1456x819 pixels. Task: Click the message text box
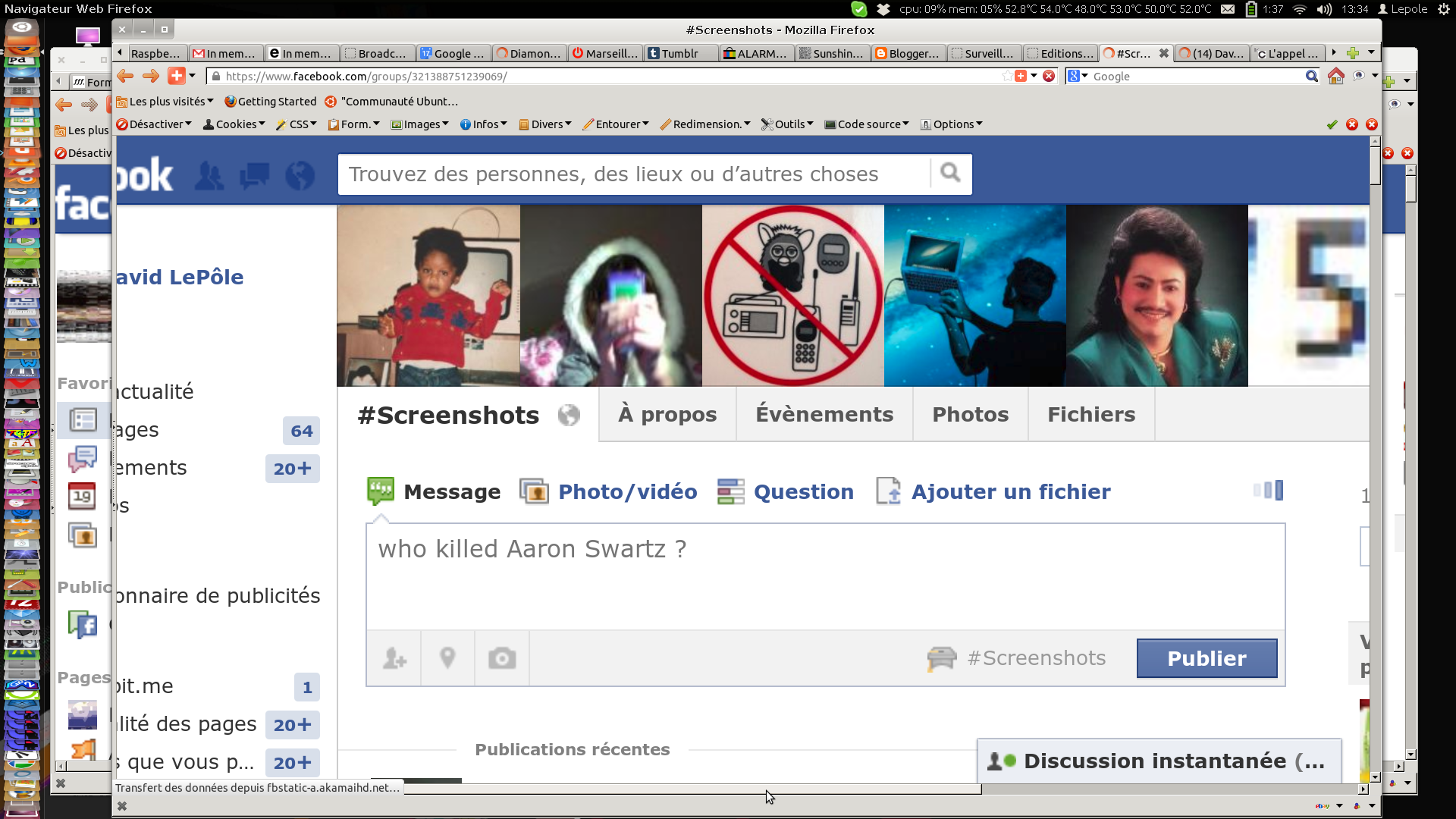(x=825, y=576)
